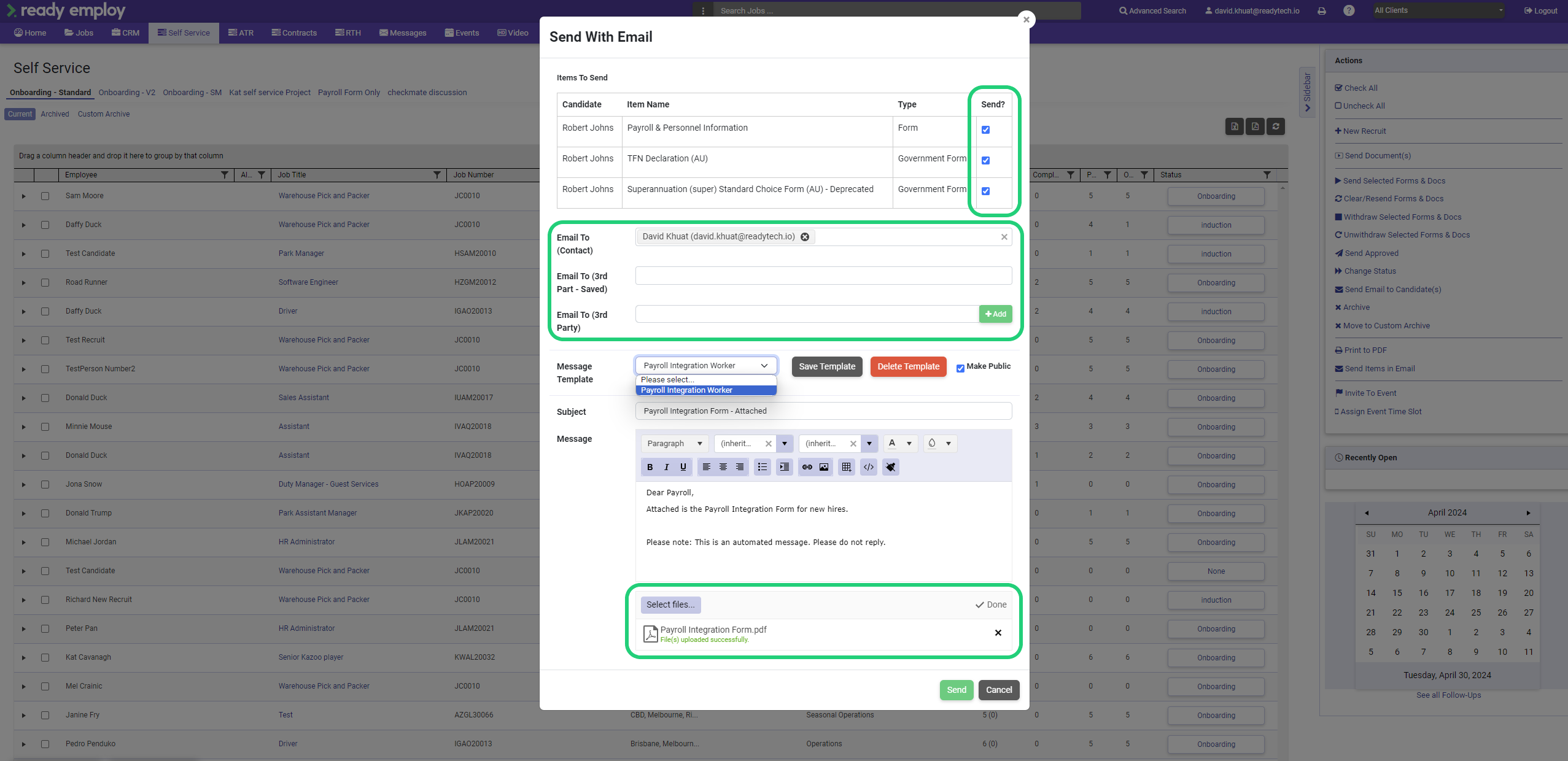Expand the Sidebar panel

[1307, 92]
